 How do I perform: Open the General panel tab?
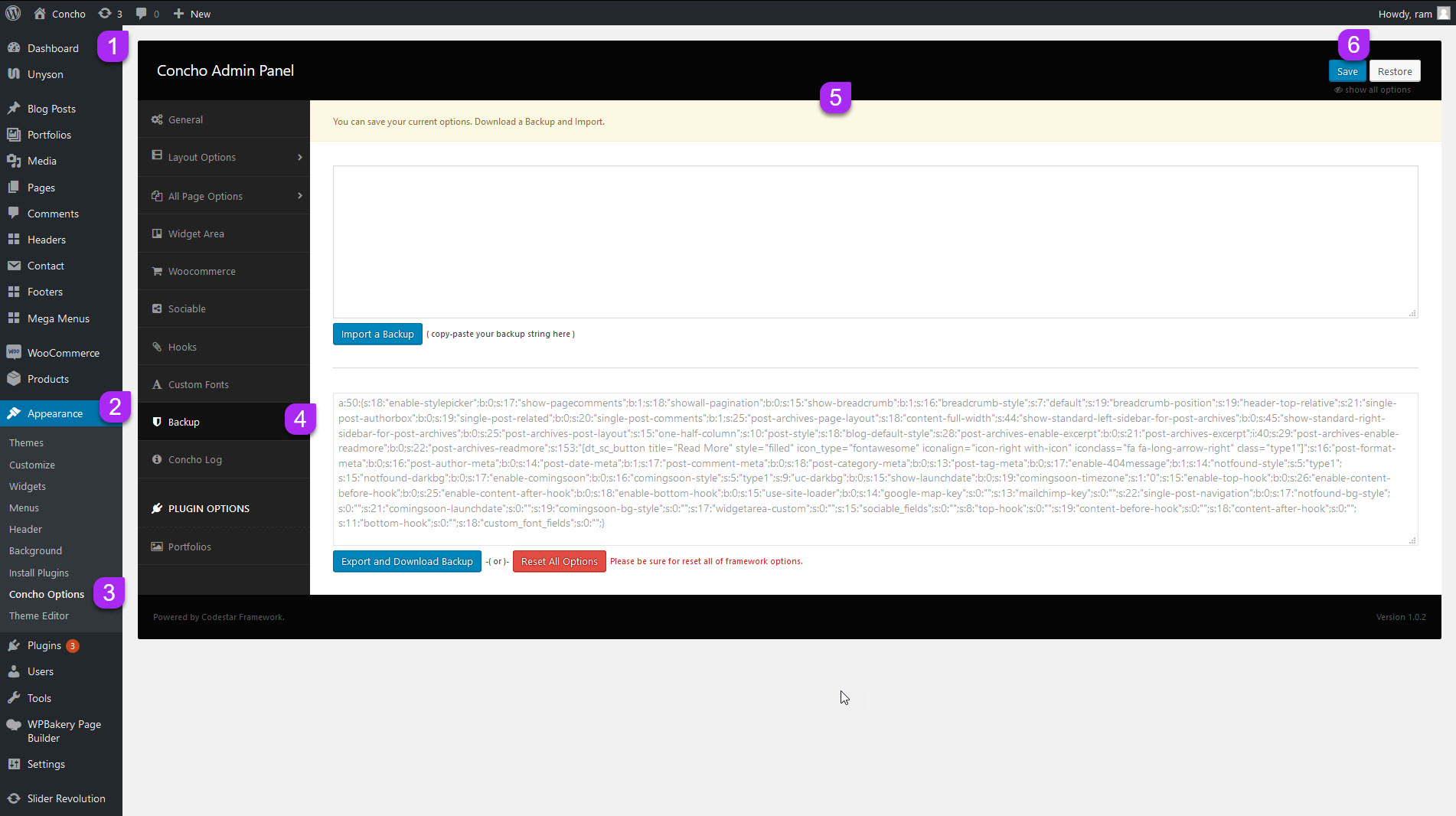click(224, 119)
